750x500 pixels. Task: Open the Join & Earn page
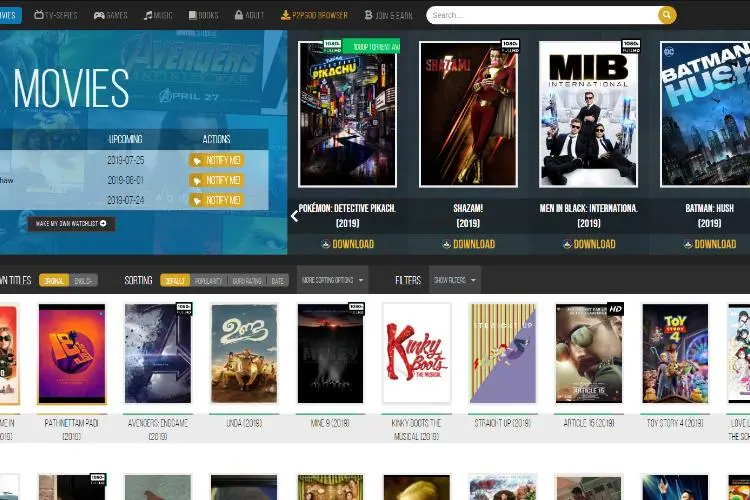pos(388,15)
